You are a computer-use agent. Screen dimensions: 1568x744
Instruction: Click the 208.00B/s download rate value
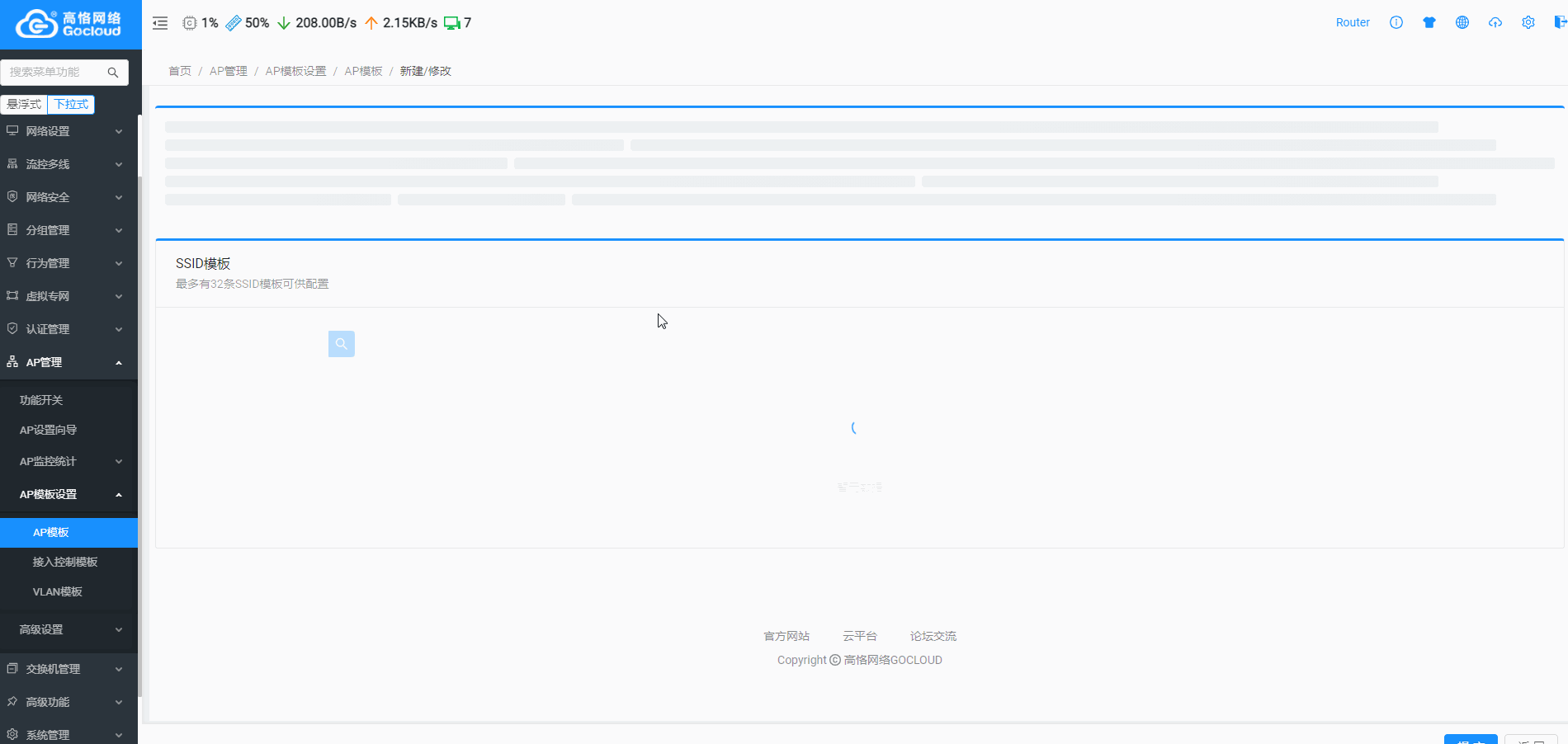tap(326, 23)
